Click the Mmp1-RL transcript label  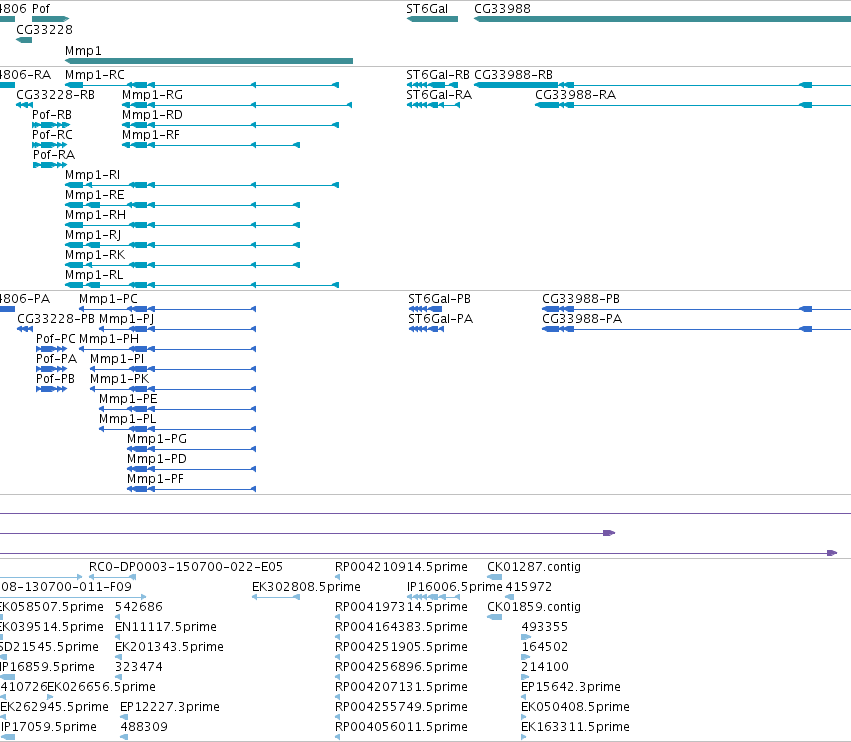coord(94,275)
